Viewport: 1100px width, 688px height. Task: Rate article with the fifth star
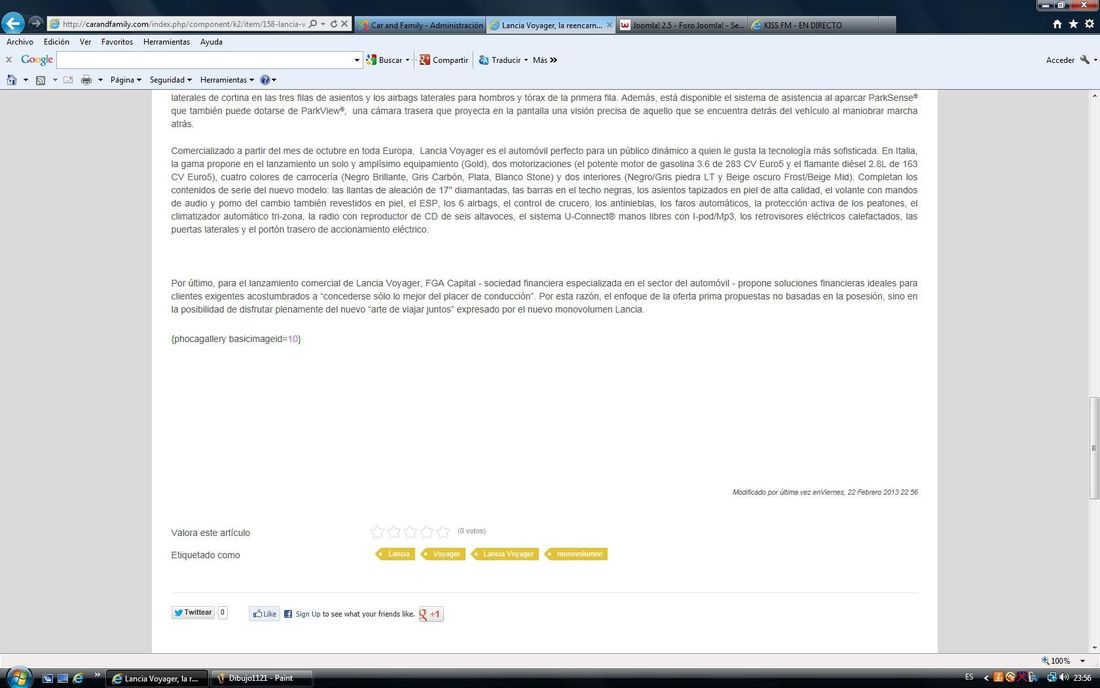click(443, 532)
